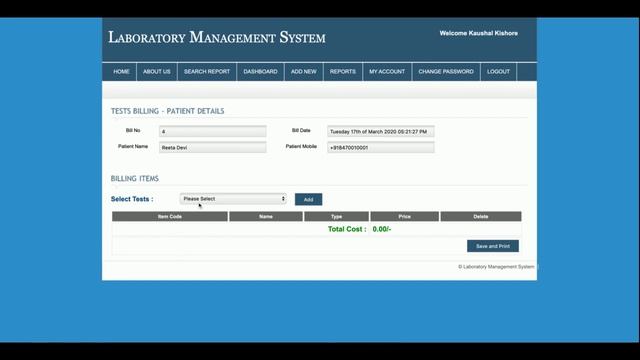Click the Laboratory Management System title
Screen dimensions: 640x360
click(x=217, y=38)
